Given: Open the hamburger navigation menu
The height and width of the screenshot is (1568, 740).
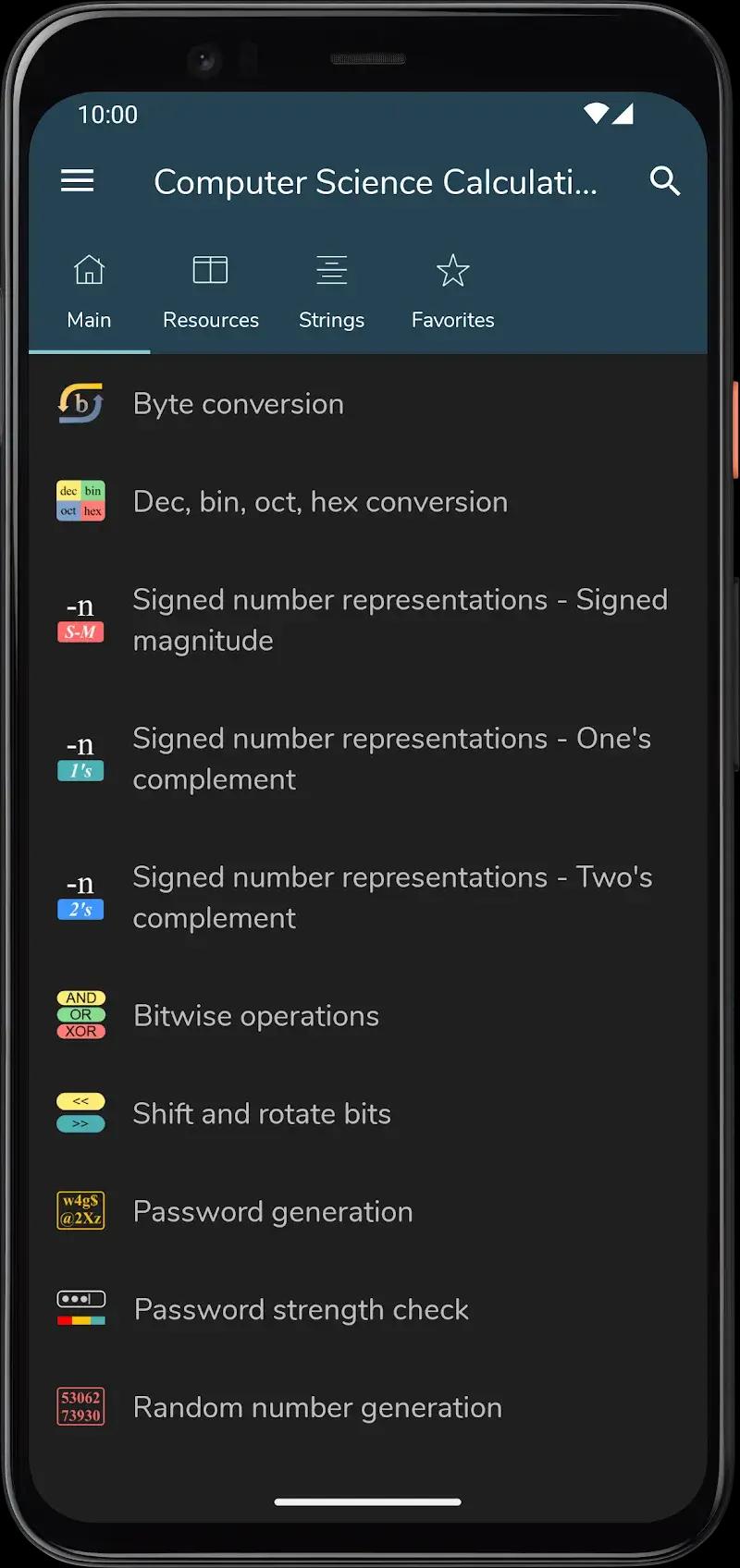Looking at the screenshot, I should (x=78, y=181).
